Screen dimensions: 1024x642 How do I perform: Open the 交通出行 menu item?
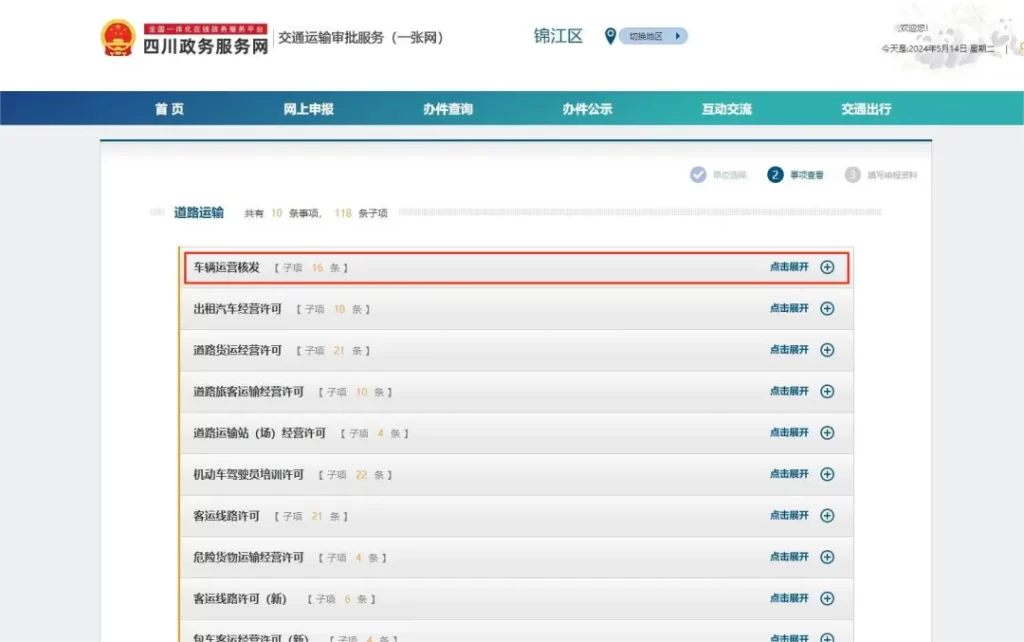tap(866, 109)
